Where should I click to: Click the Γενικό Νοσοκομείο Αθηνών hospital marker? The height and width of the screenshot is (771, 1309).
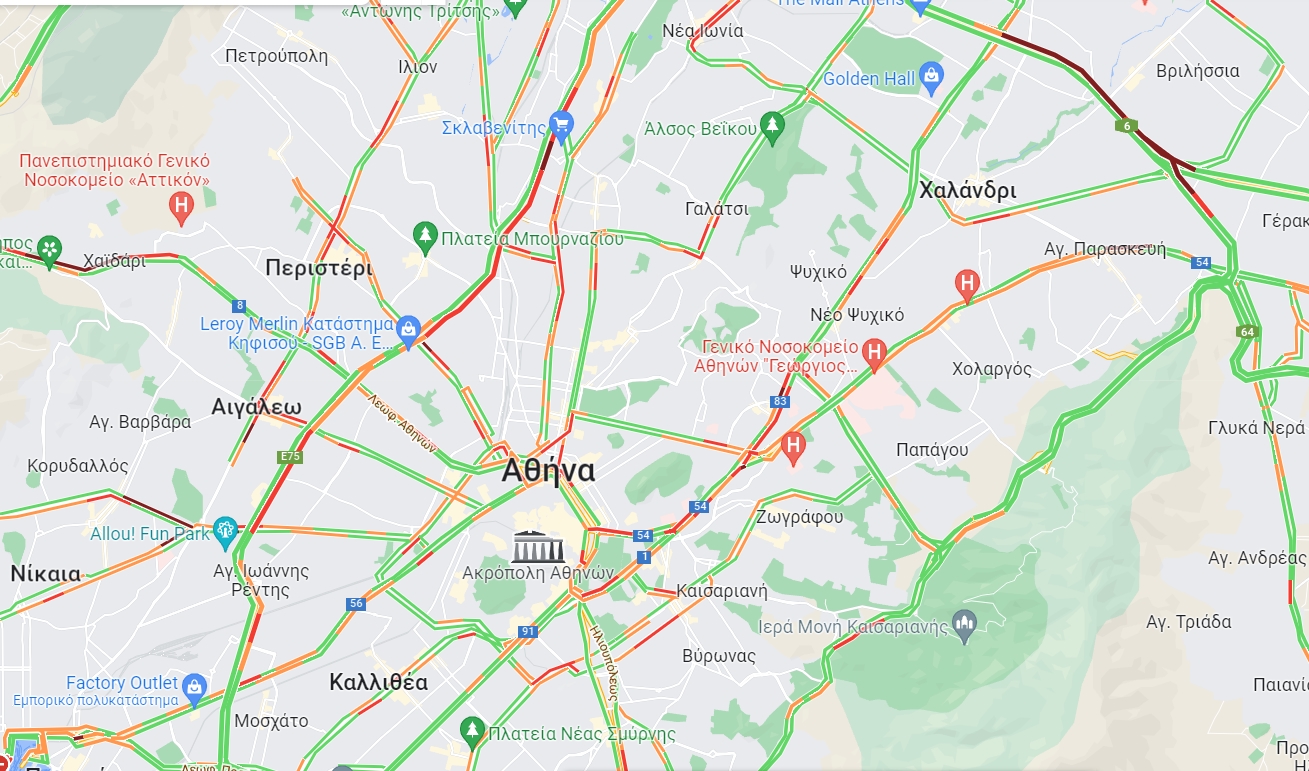click(x=874, y=352)
